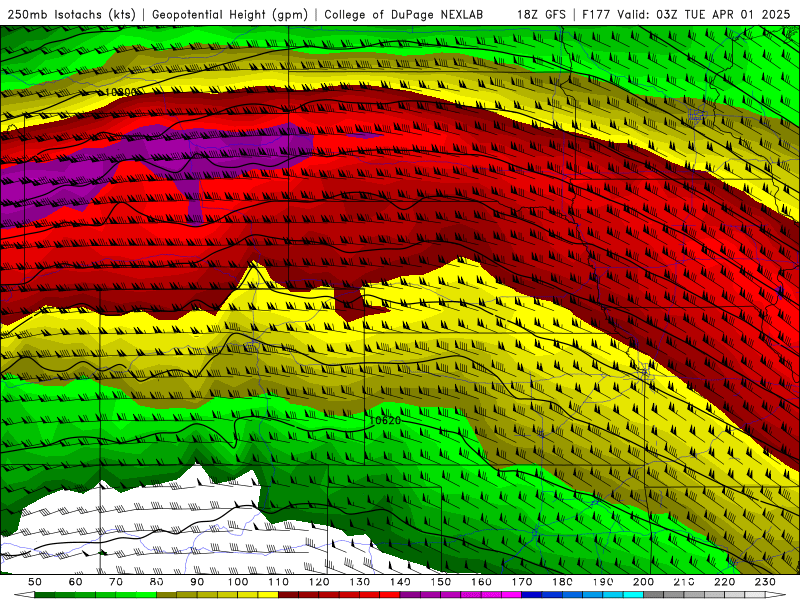The width and height of the screenshot is (800, 600).
Task: Click the legend value 90
Action: click(x=197, y=582)
